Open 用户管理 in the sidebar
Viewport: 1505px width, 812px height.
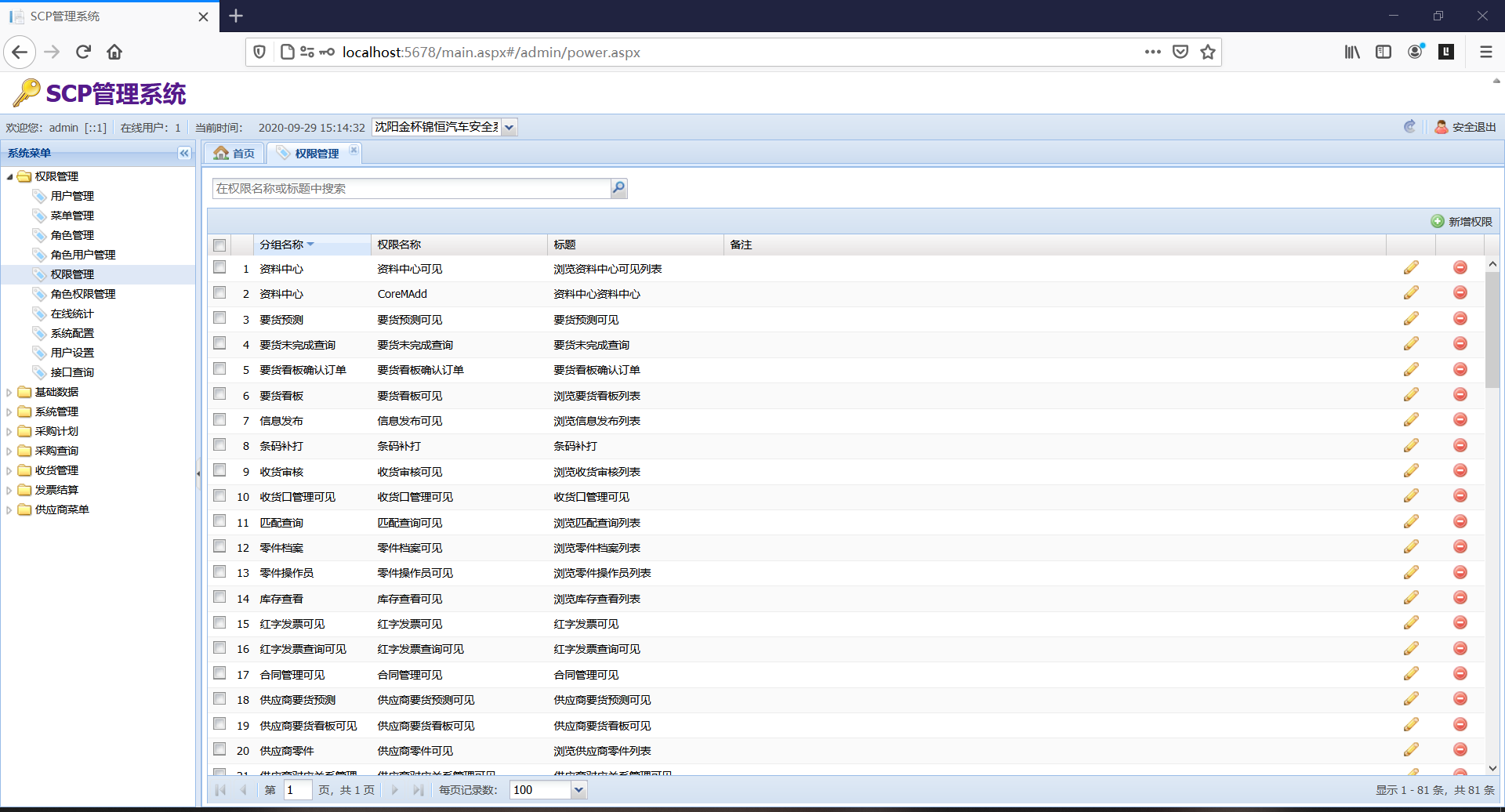[x=72, y=196]
